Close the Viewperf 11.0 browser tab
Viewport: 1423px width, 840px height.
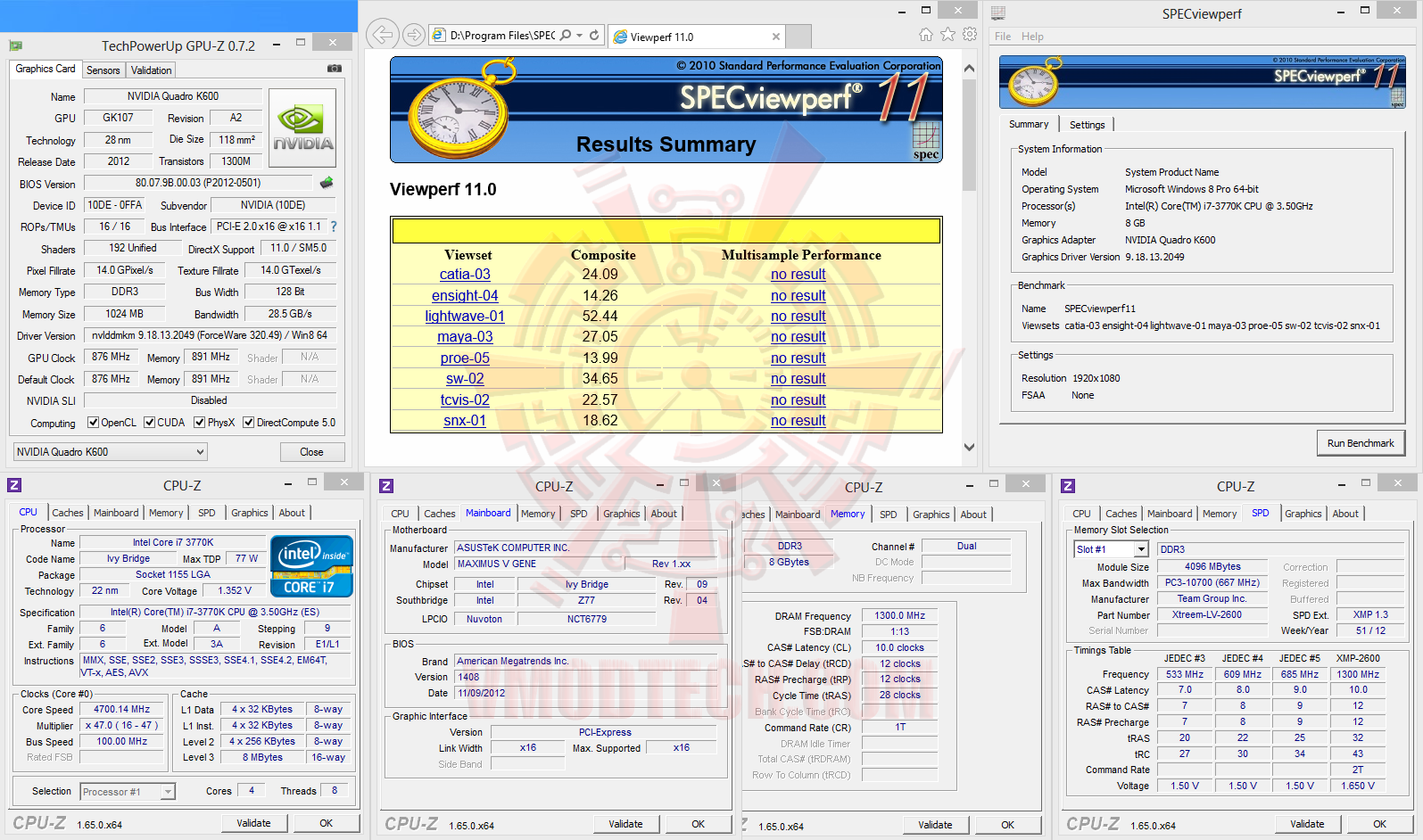(776, 37)
